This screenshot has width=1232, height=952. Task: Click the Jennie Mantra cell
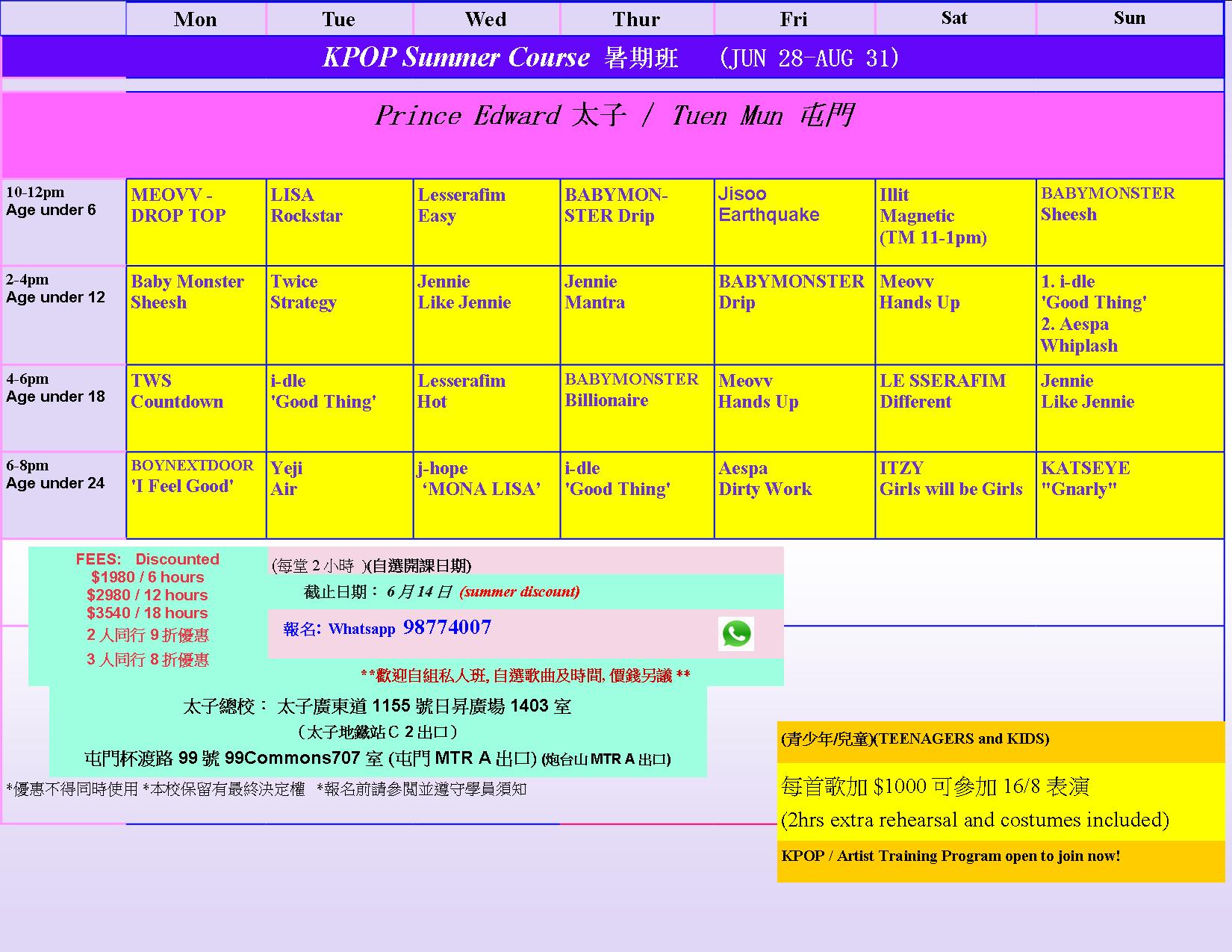(x=637, y=315)
